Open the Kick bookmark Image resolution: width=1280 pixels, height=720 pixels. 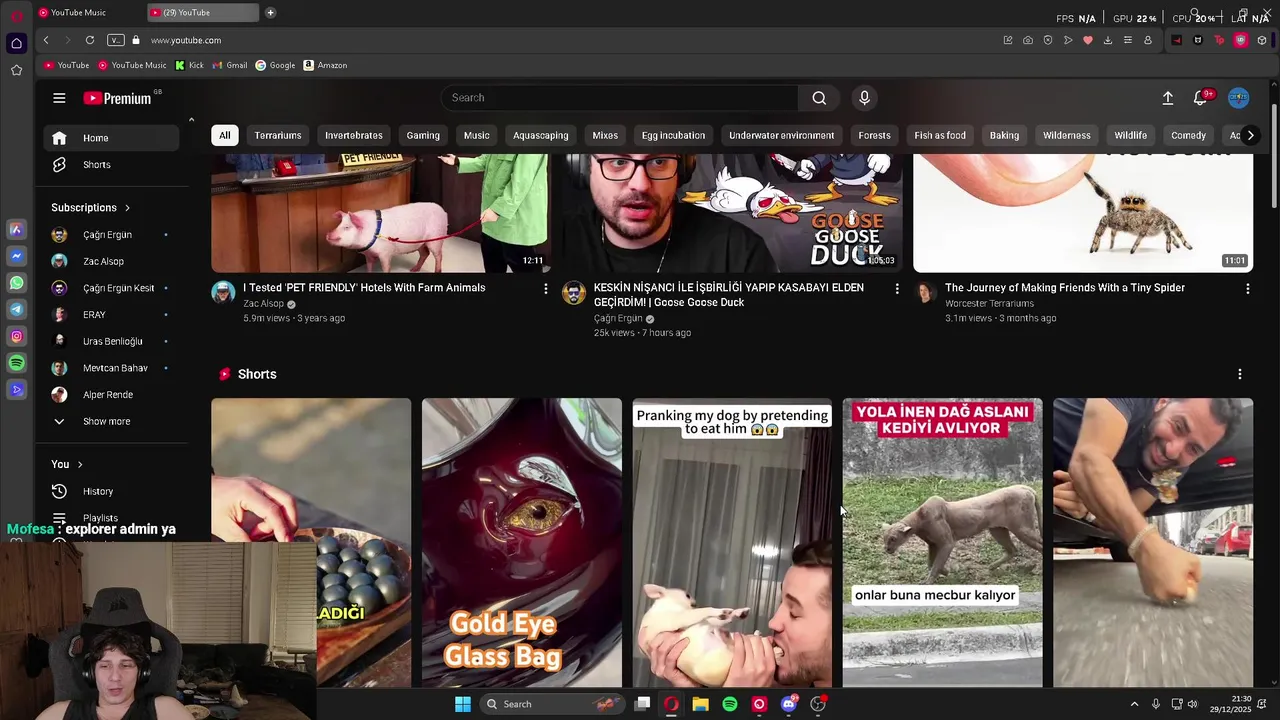(x=189, y=65)
